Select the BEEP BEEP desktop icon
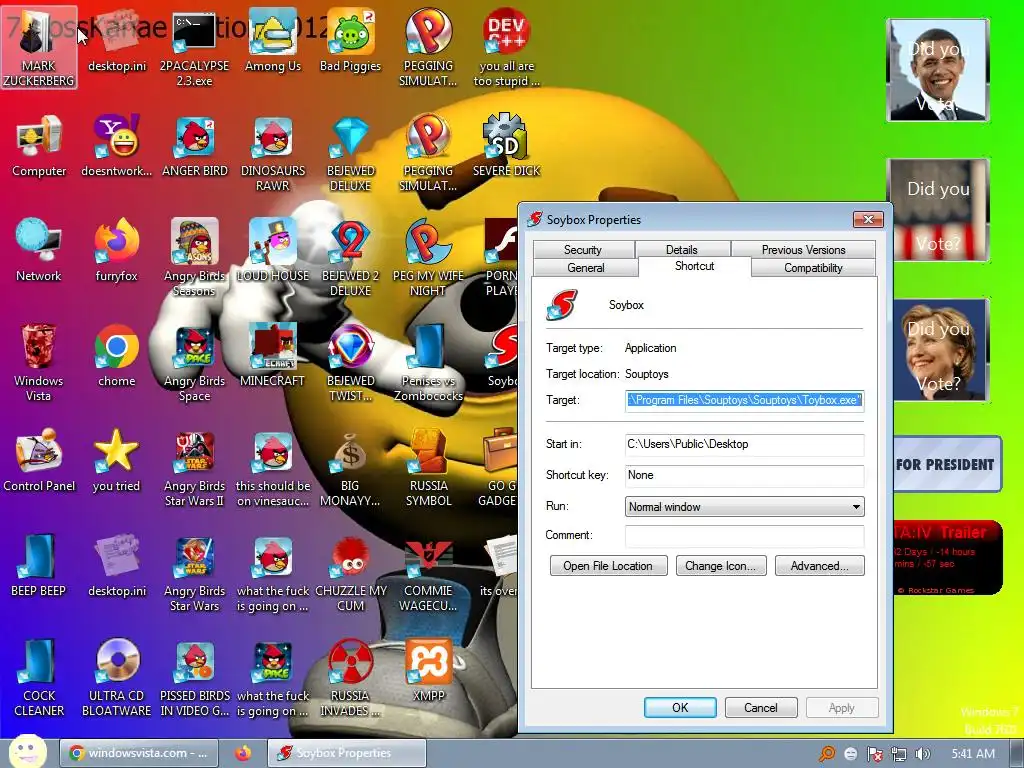Image resolution: width=1024 pixels, height=768 pixels. coord(39,566)
